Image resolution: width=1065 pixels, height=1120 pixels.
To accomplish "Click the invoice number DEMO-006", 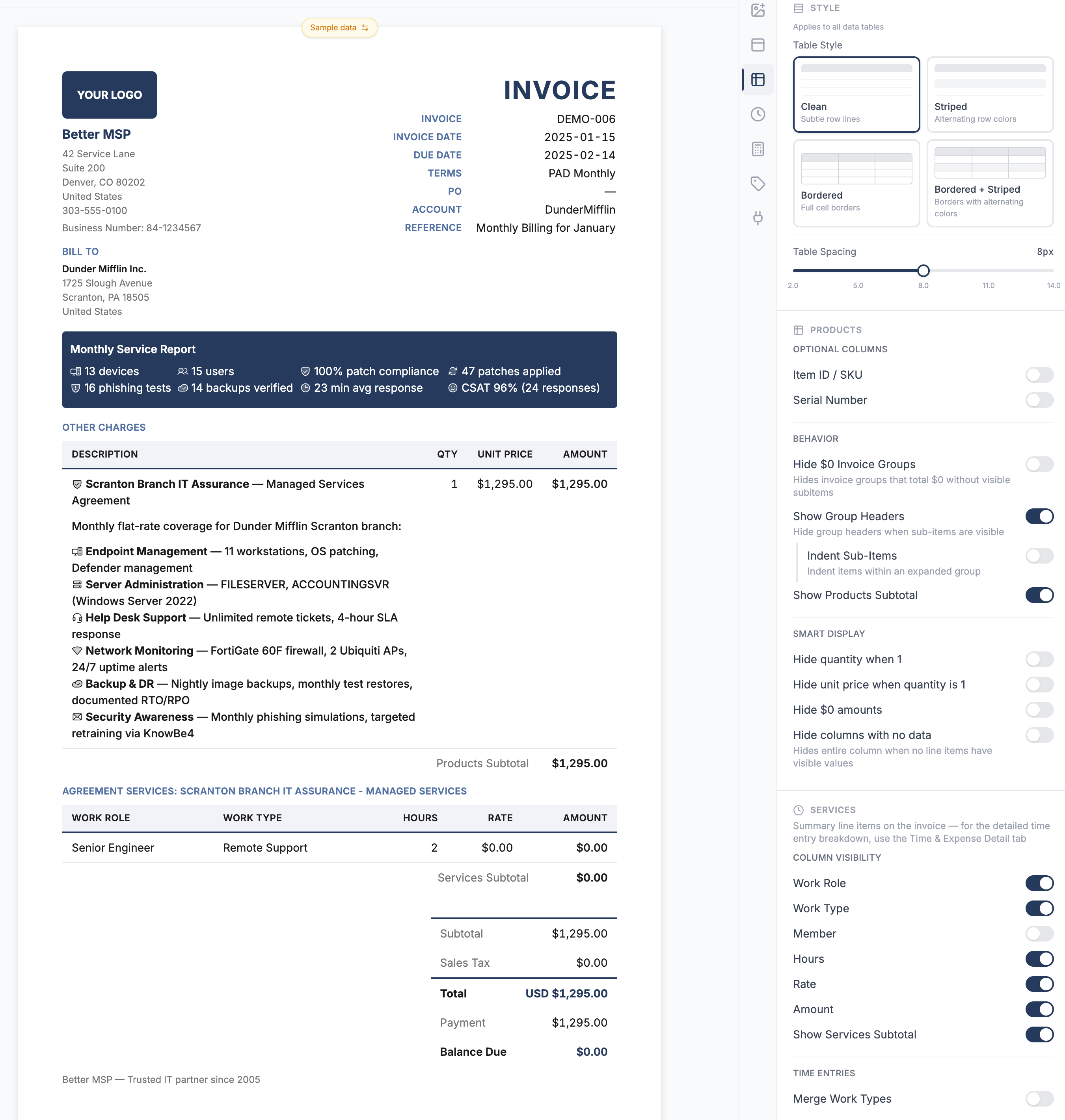I will tap(586, 119).
